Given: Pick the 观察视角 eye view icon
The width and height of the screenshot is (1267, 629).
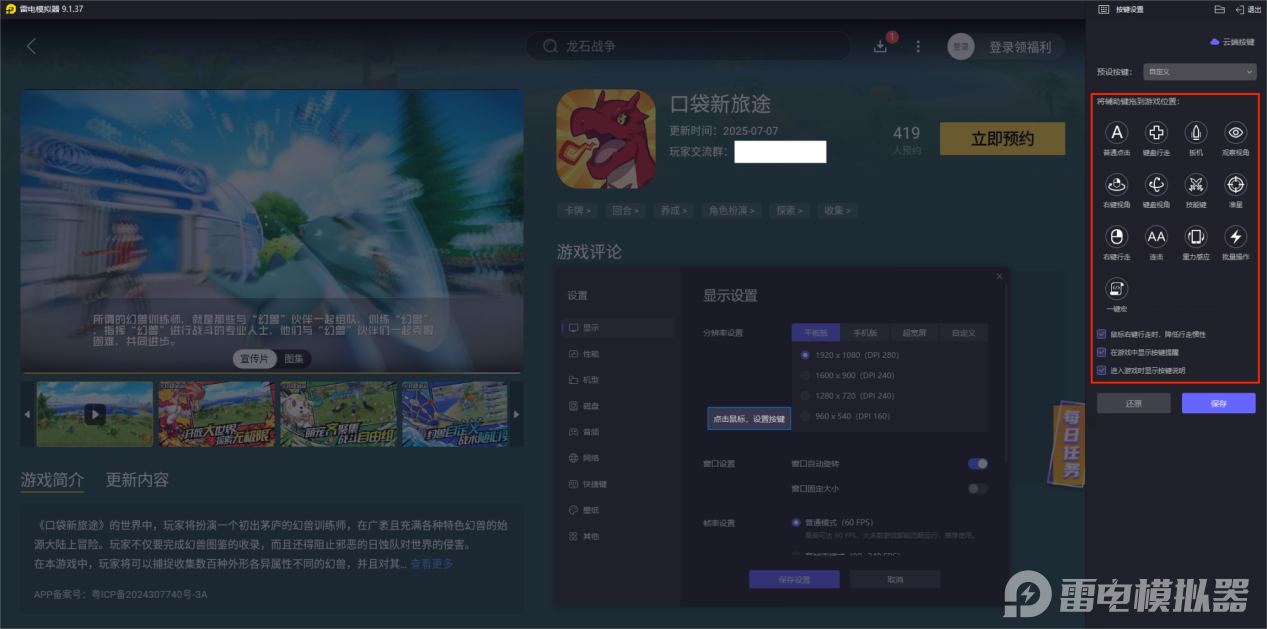Looking at the screenshot, I should 1236,133.
